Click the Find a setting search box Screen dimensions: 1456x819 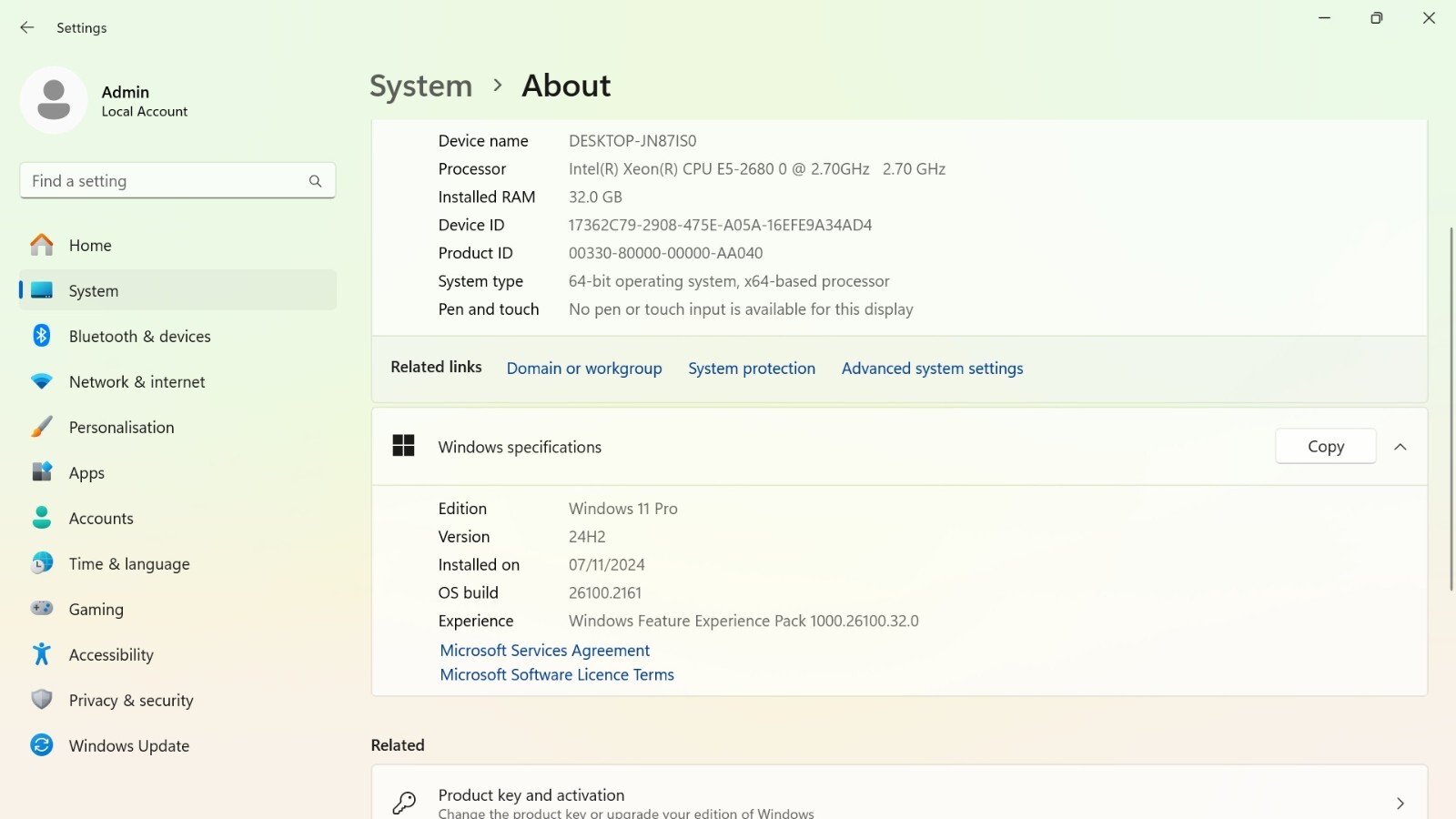pyautogui.click(x=177, y=181)
